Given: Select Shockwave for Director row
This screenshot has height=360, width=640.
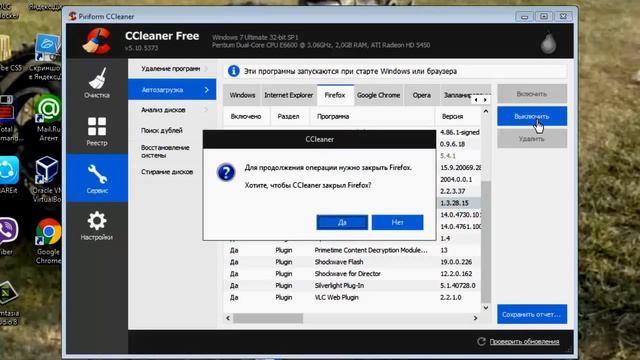Looking at the screenshot, I should point(352,274).
